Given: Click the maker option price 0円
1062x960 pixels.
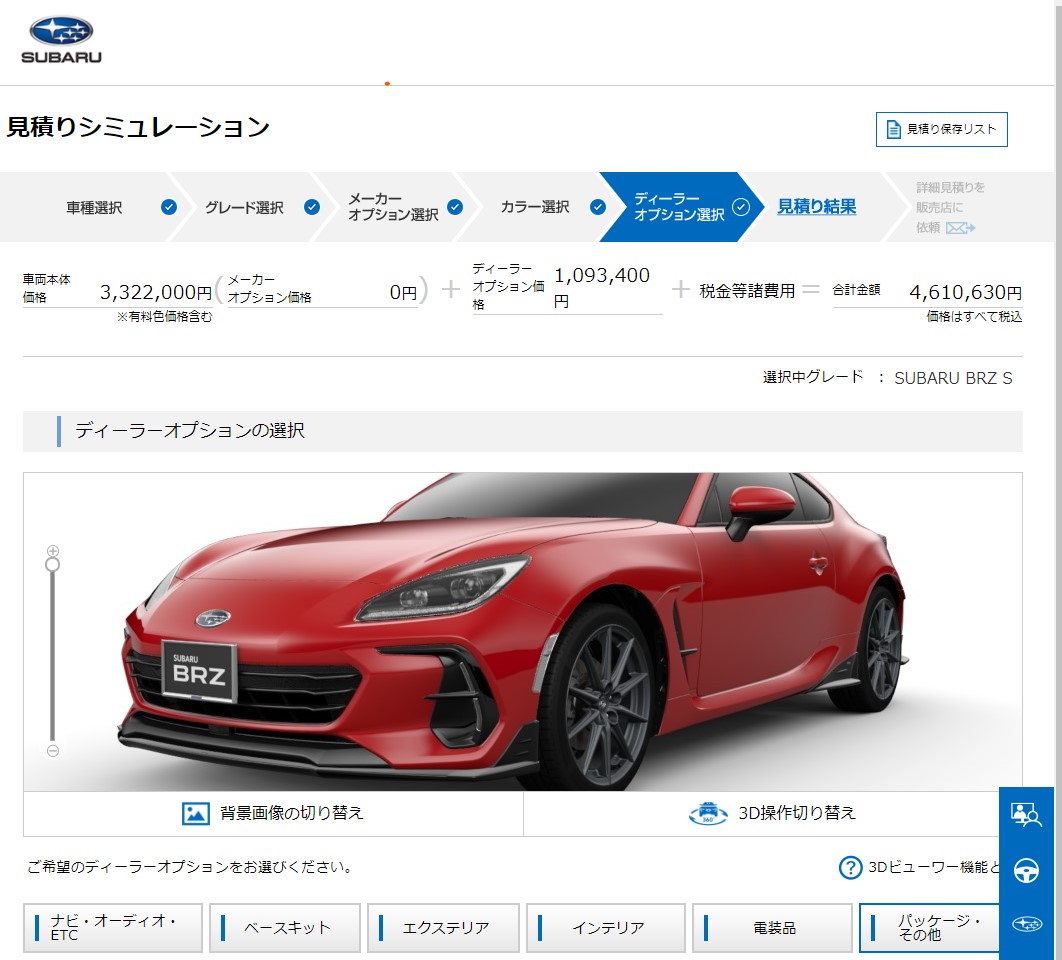Looking at the screenshot, I should [403, 292].
